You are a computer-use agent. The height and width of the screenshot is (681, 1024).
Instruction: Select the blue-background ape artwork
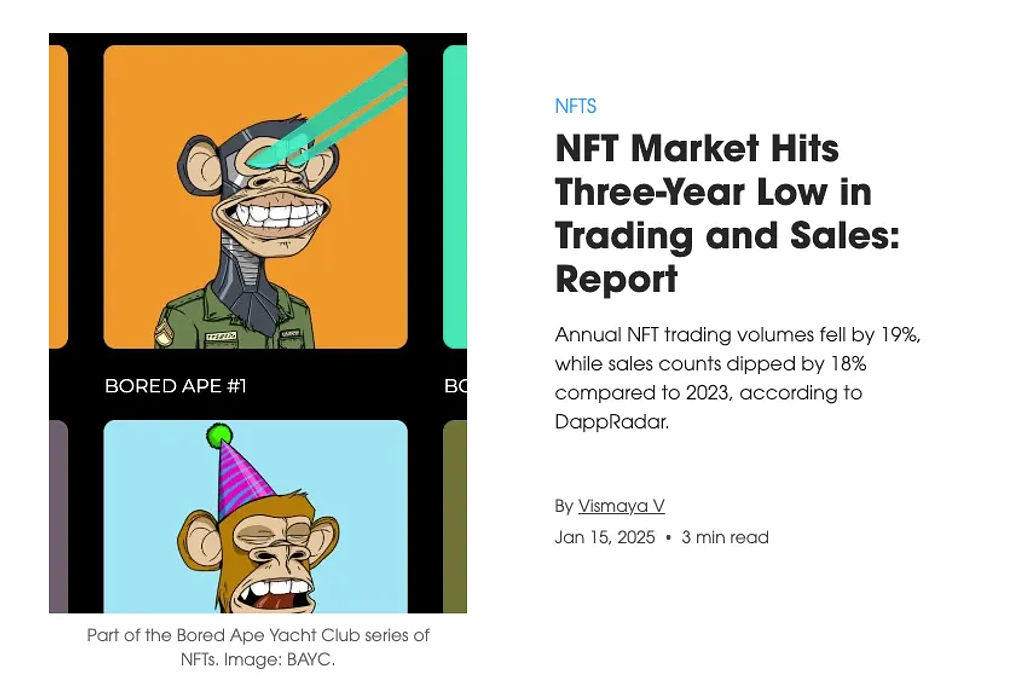click(x=255, y=515)
